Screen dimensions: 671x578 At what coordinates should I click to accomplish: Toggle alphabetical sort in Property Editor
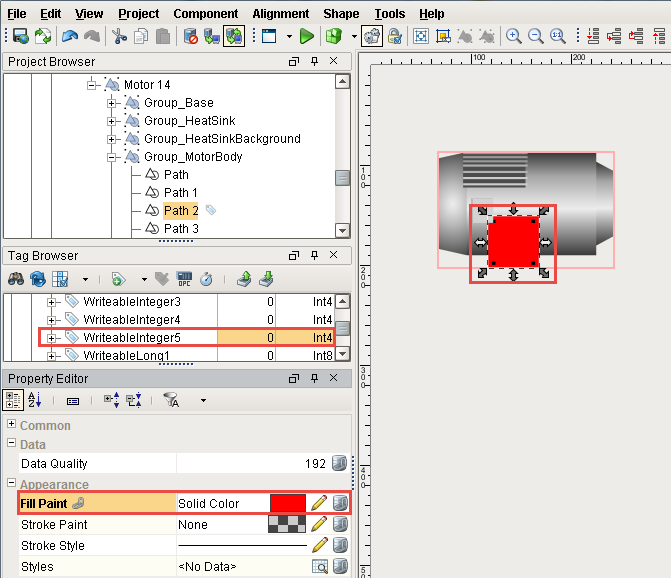35,400
